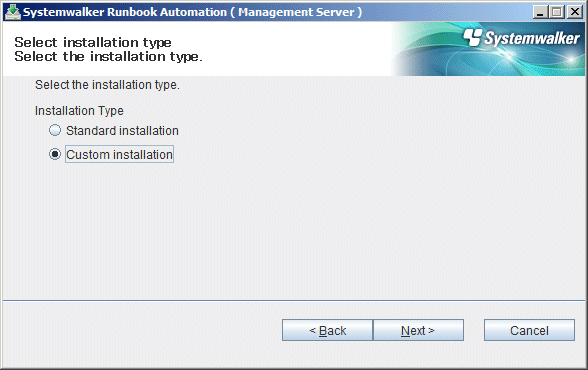Click the 'Installation Type' group label

click(x=79, y=111)
